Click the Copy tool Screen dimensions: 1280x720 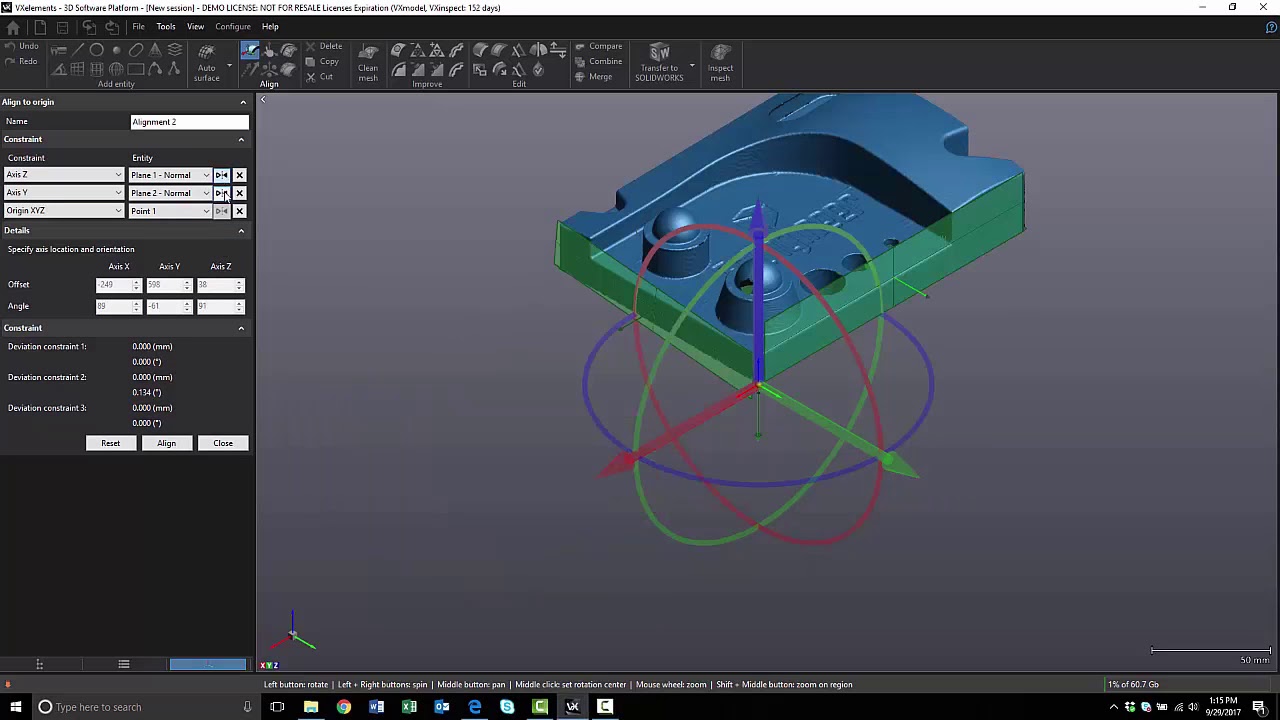[324, 61]
